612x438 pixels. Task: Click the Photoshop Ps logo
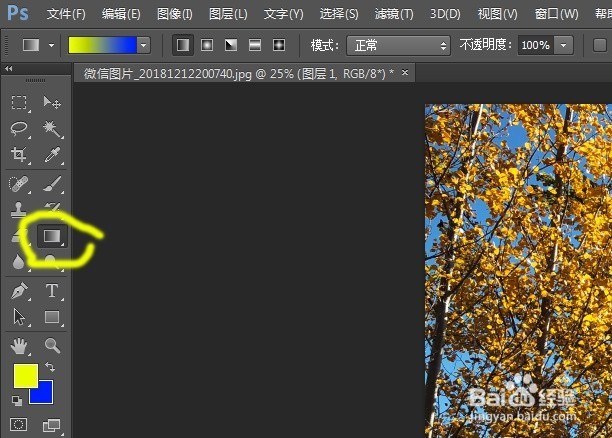coord(18,13)
